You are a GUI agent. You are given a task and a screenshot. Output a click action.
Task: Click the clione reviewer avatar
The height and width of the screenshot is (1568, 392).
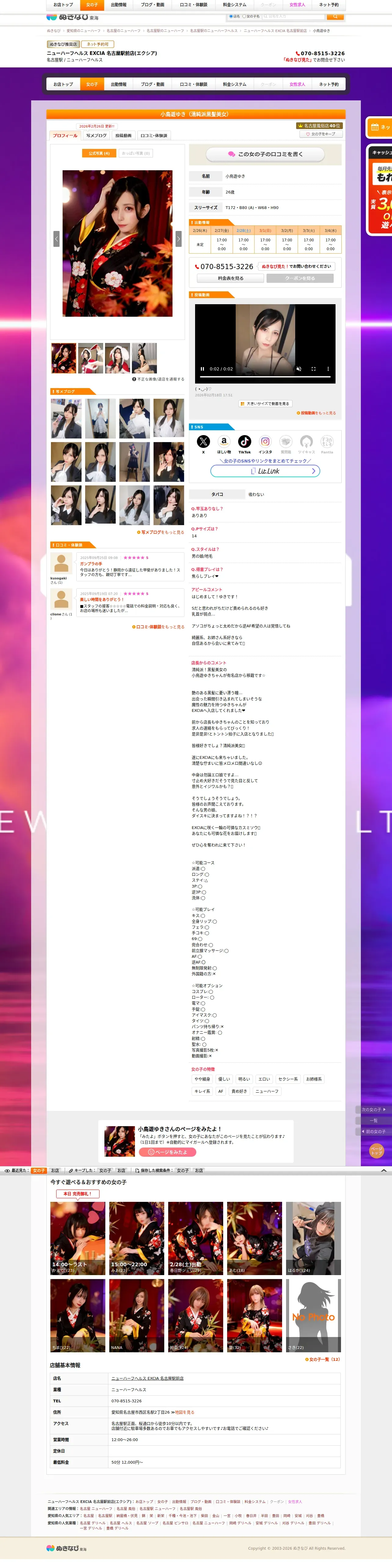click(x=61, y=600)
